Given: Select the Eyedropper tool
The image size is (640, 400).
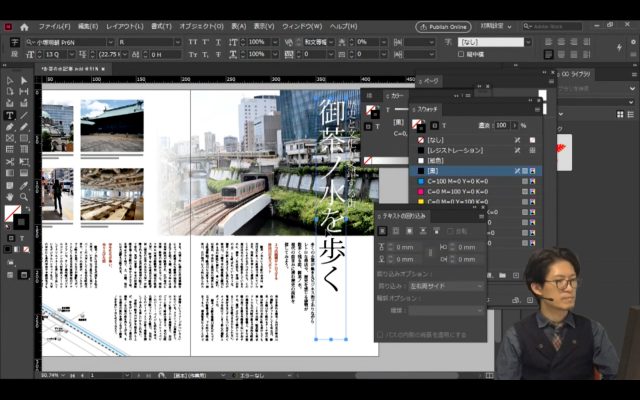Looking at the screenshot, I should (x=24, y=186).
